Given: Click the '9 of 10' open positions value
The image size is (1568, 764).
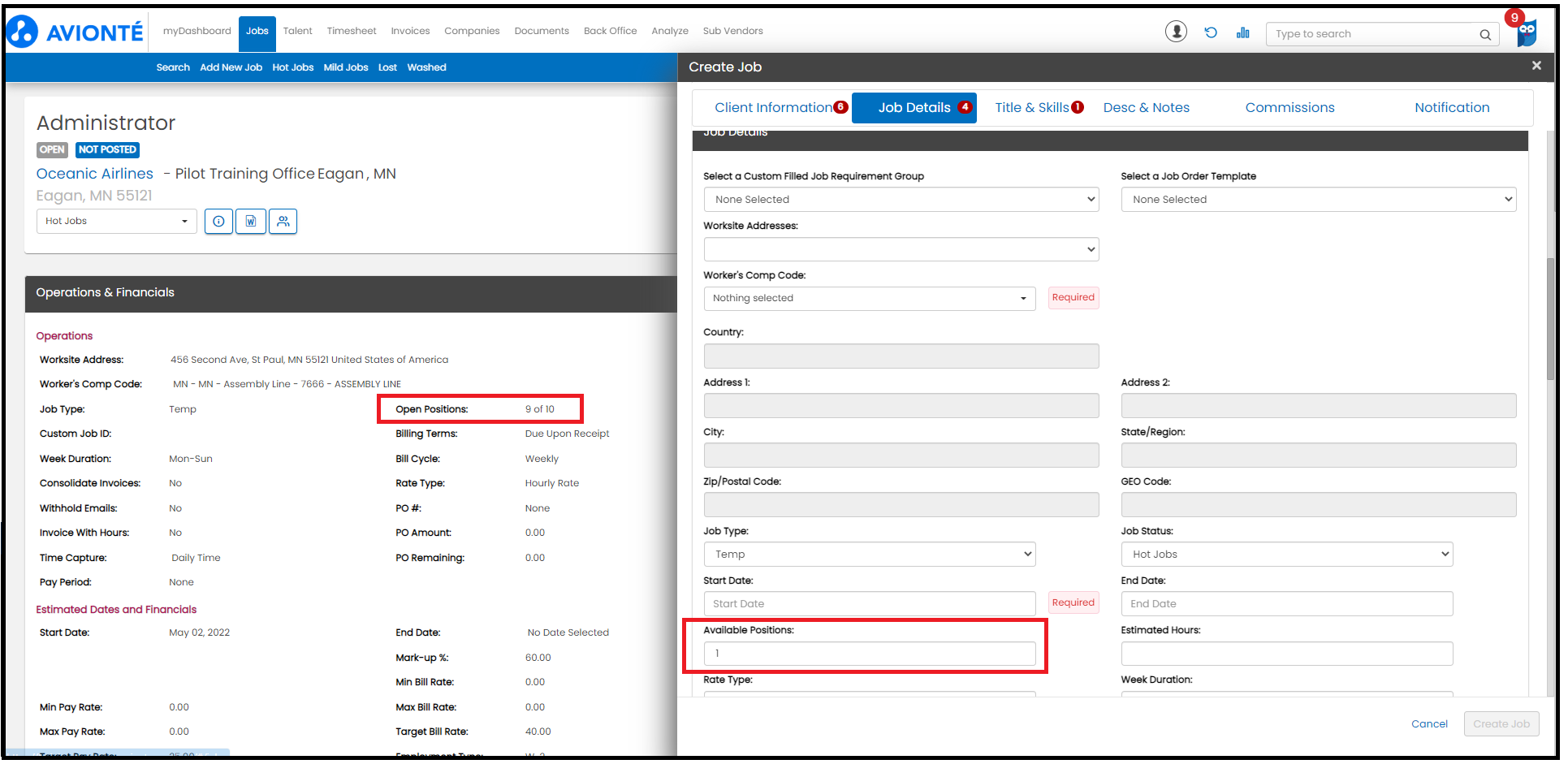Looking at the screenshot, I should point(540,409).
